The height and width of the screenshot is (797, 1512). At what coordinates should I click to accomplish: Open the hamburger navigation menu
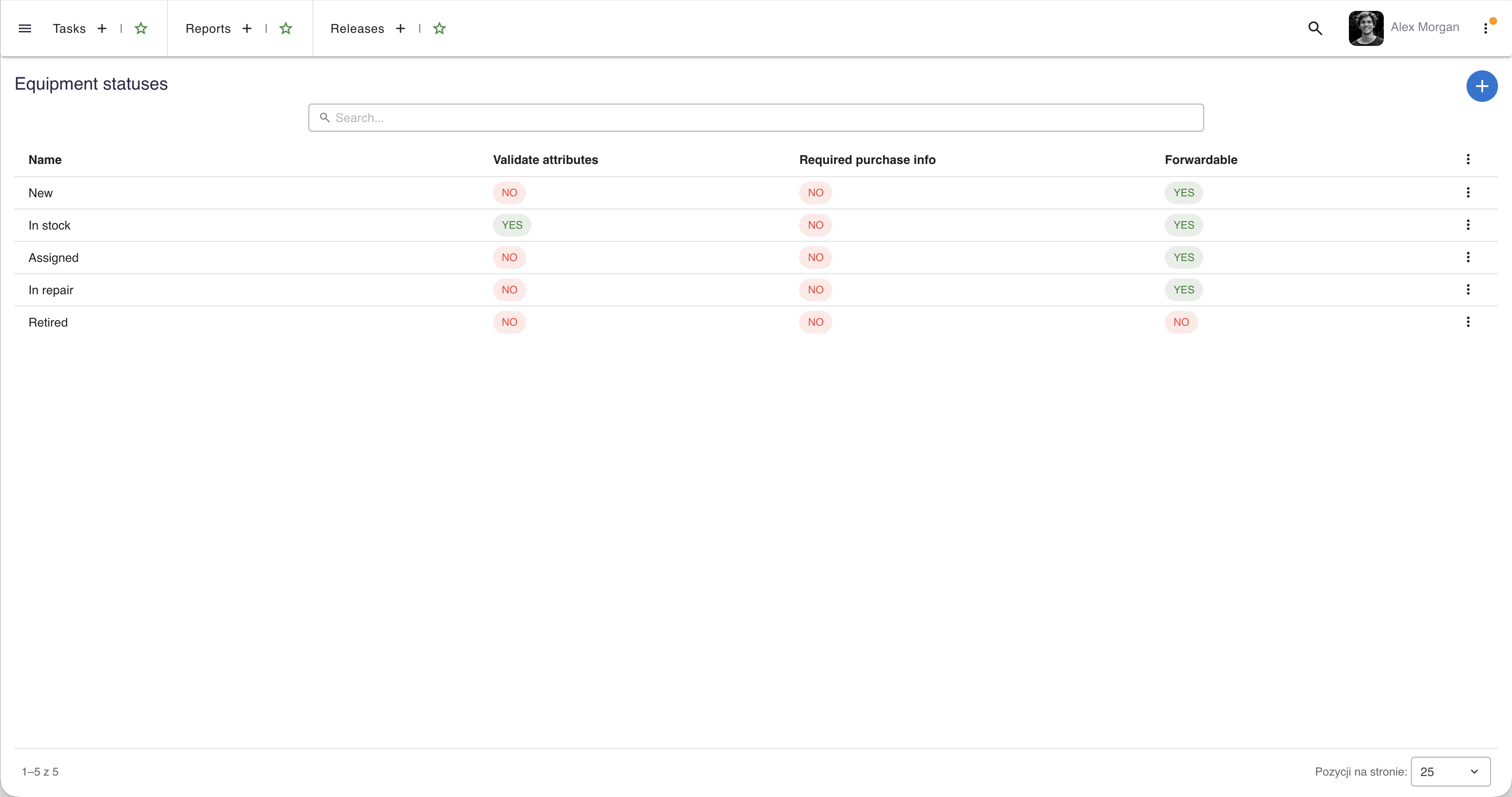coord(24,28)
